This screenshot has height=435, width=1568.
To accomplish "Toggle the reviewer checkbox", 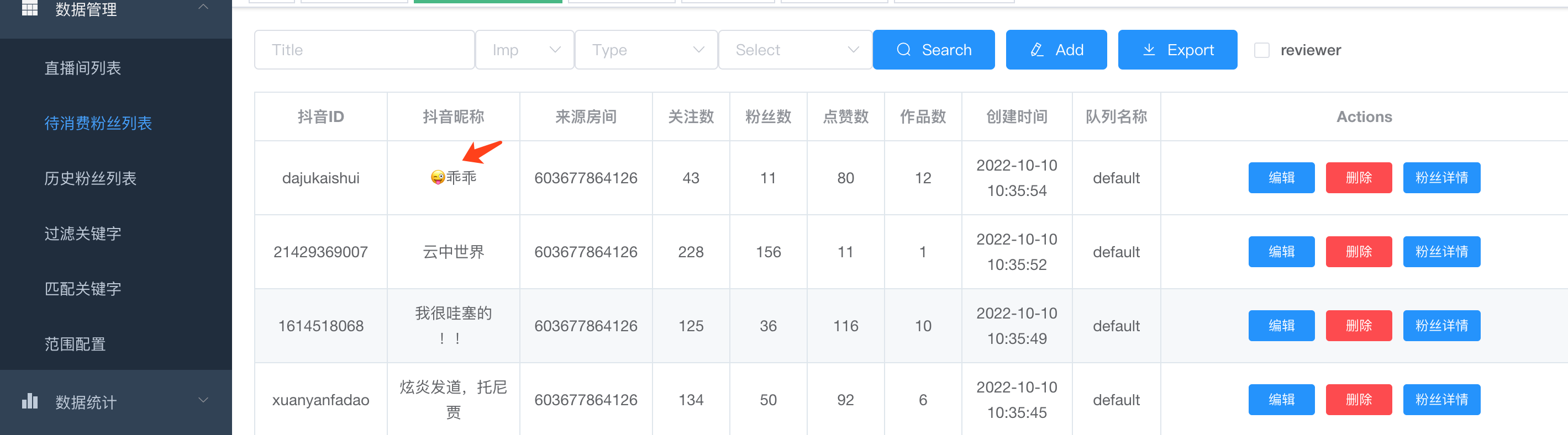I will pos(1261,50).
